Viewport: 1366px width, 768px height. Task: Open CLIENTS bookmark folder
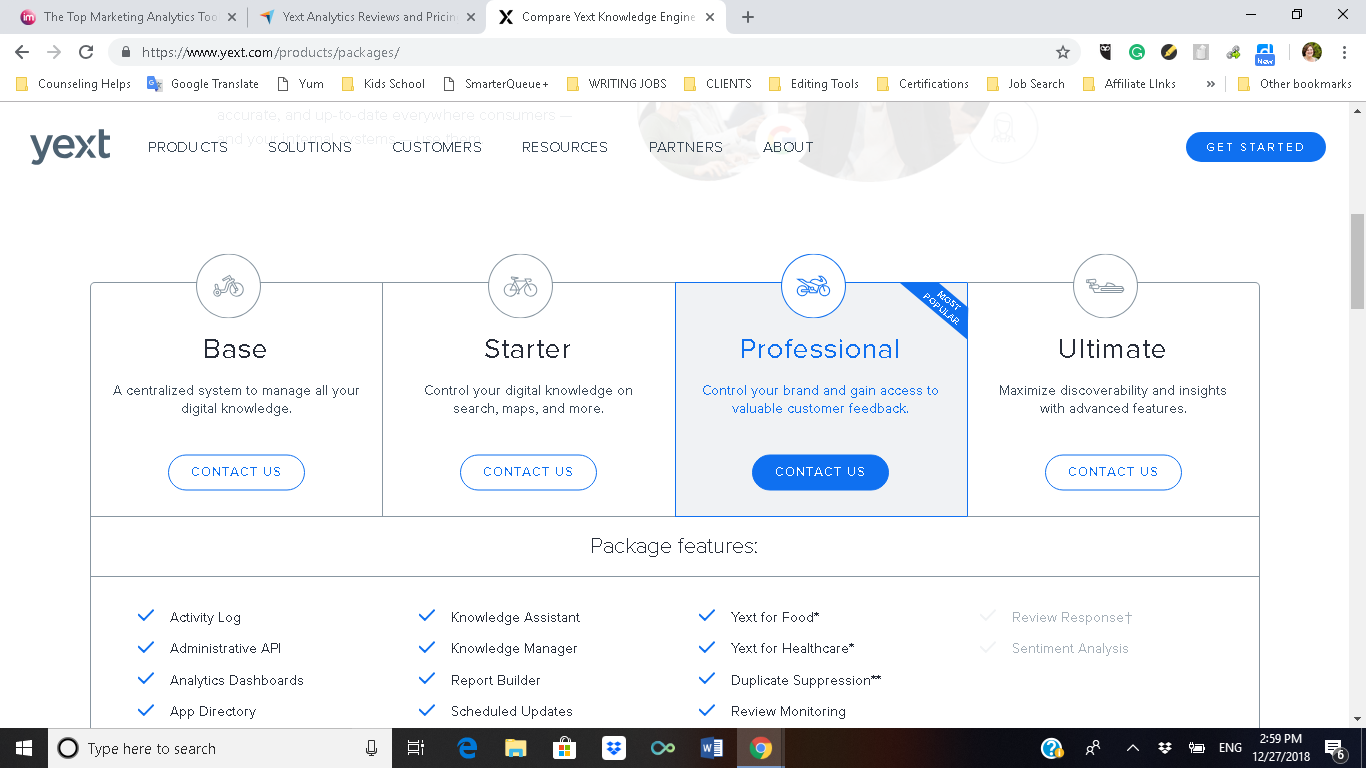coord(717,84)
